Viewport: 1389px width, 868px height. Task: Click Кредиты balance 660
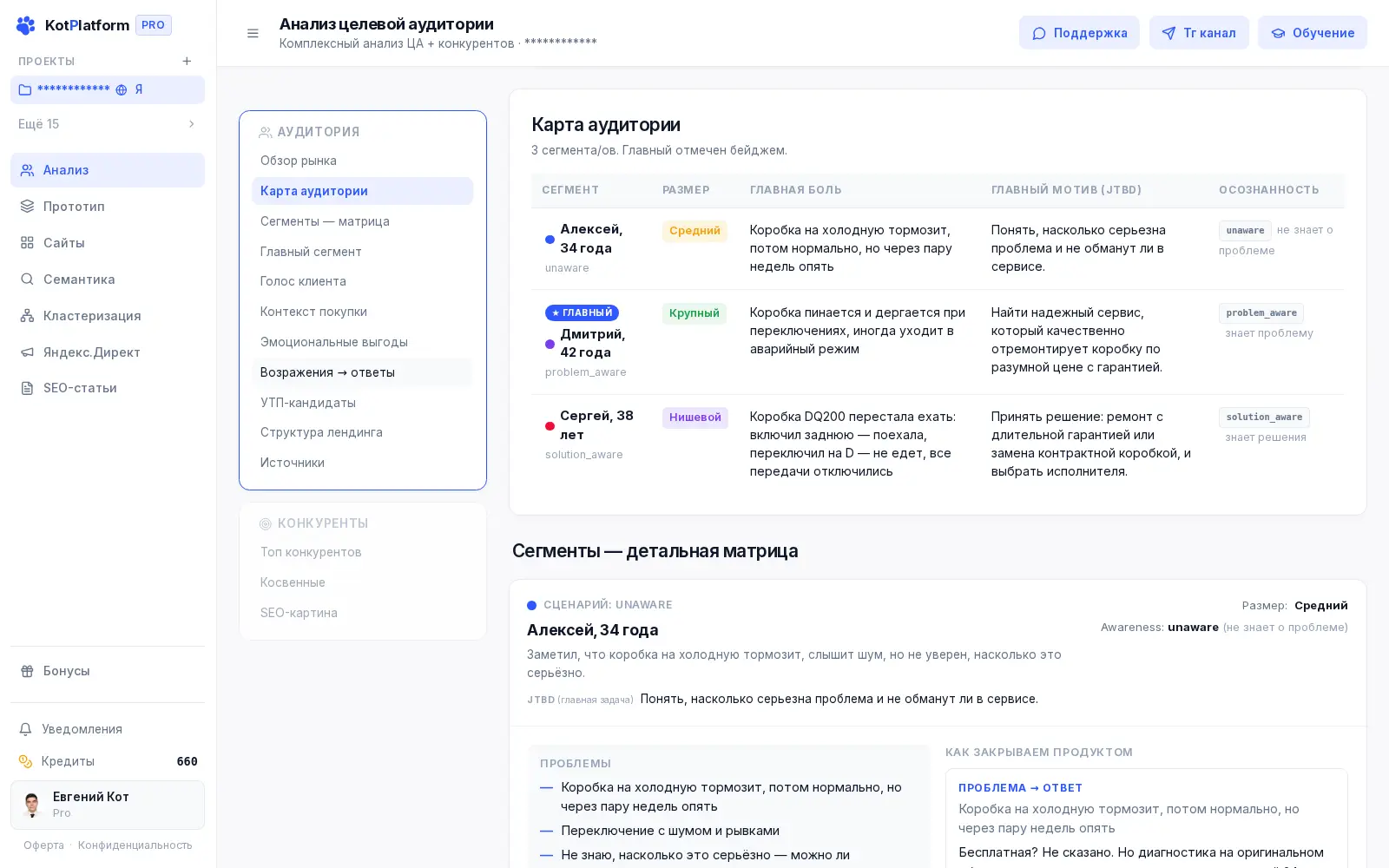click(x=187, y=761)
